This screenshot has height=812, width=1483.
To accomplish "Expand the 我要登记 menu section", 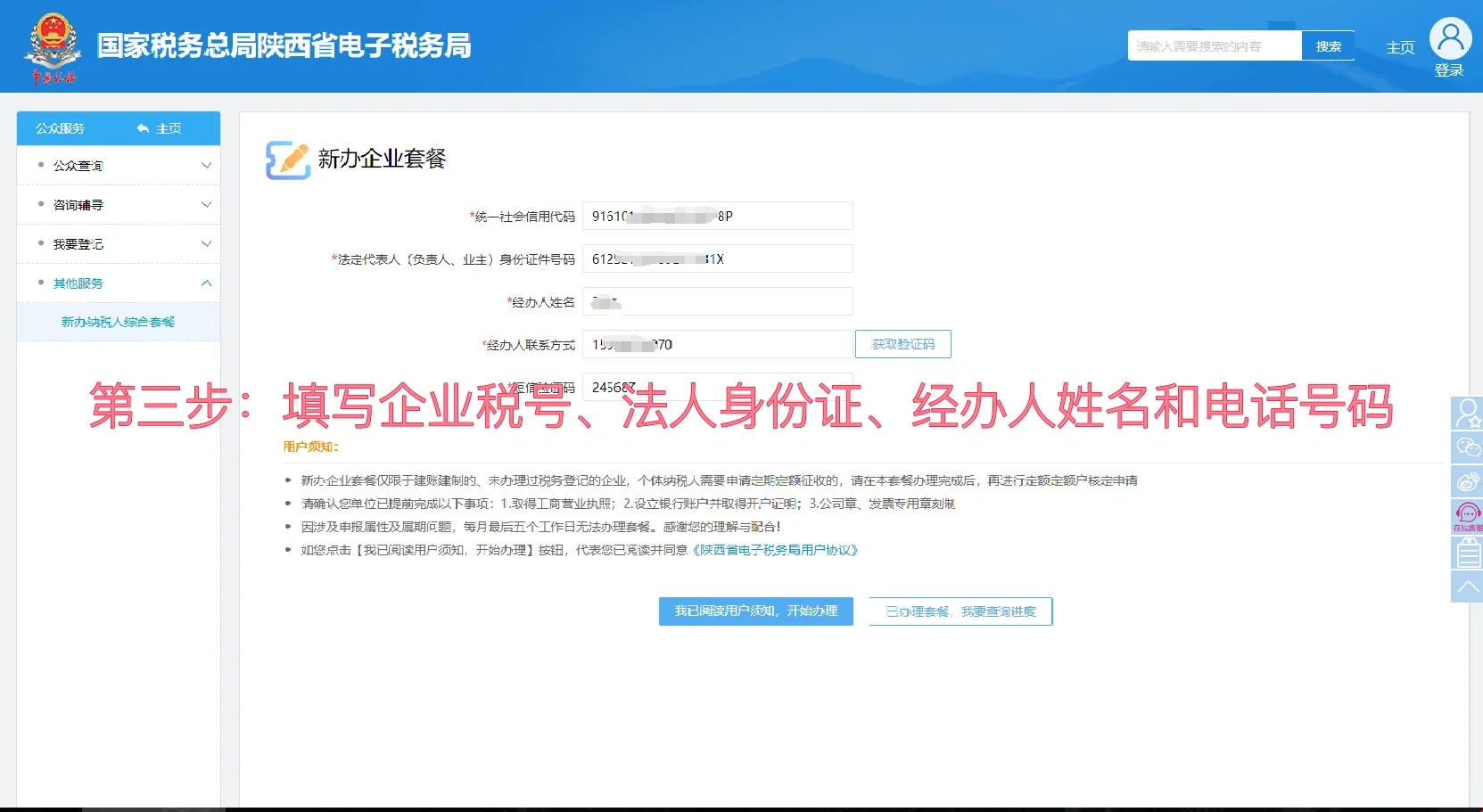I will pyautogui.click(x=118, y=244).
